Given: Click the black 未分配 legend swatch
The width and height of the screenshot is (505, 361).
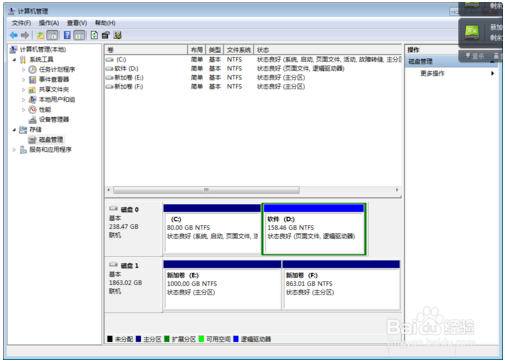Looking at the screenshot, I should (x=110, y=339).
